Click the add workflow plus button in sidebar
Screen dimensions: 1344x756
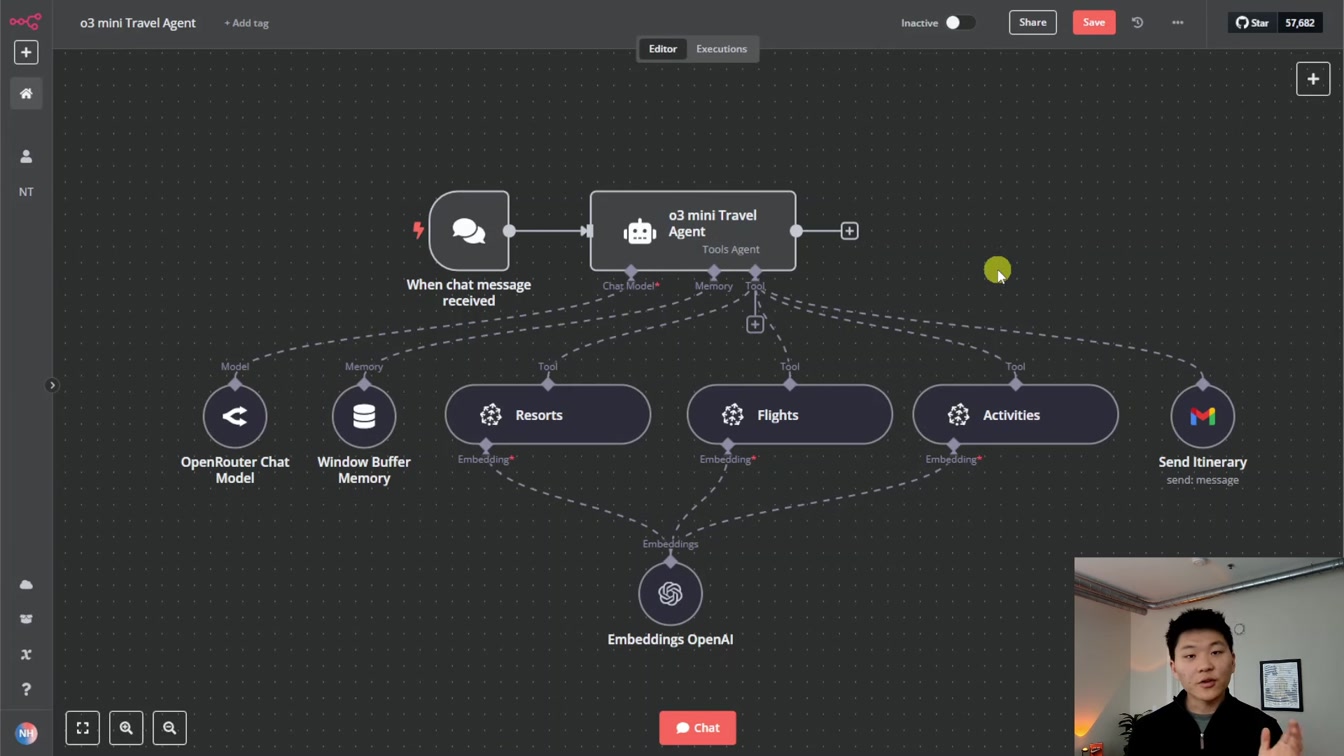click(x=26, y=52)
